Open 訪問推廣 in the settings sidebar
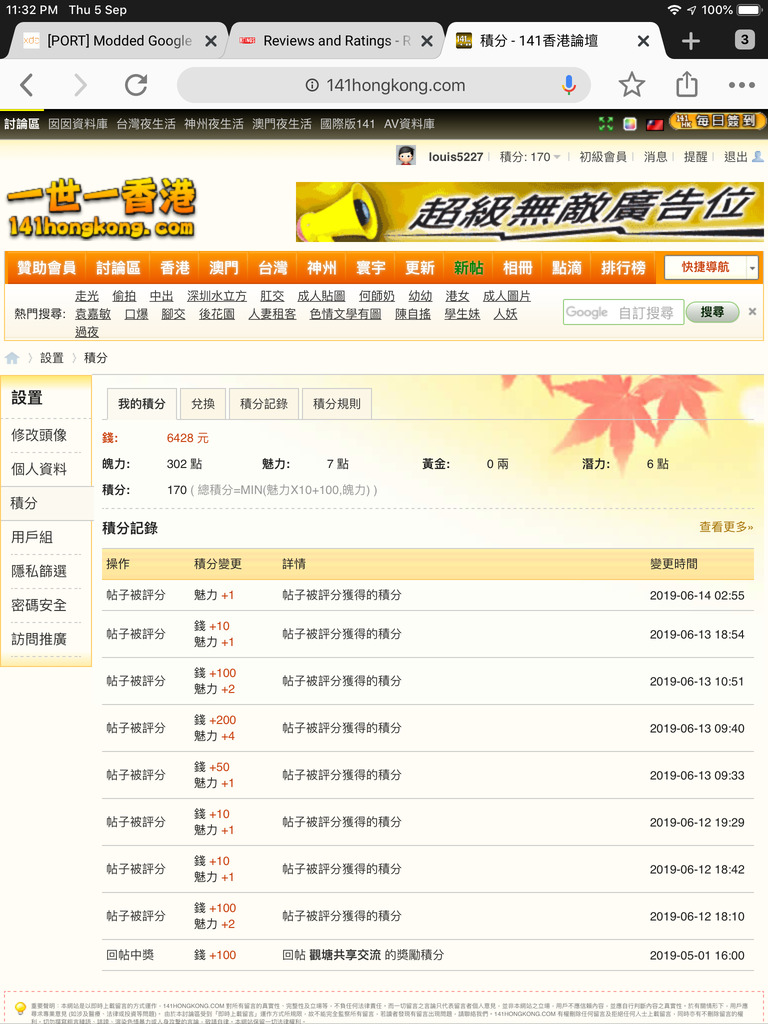Viewport: 768px width, 1024px height. pyautogui.click(x=39, y=639)
